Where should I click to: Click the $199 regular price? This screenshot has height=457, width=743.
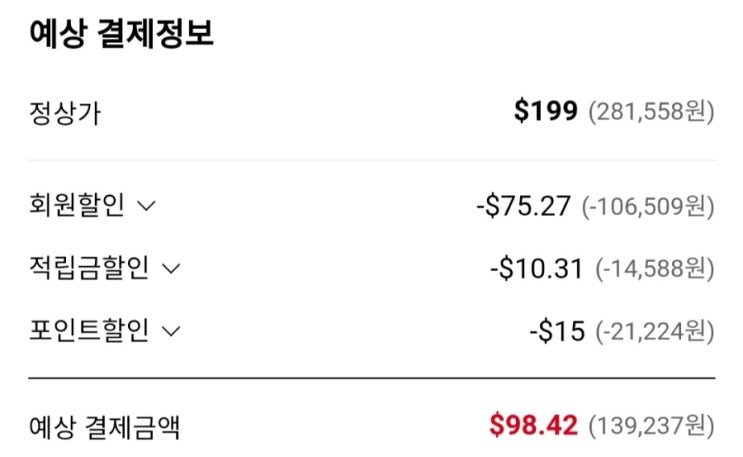[x=546, y=111]
